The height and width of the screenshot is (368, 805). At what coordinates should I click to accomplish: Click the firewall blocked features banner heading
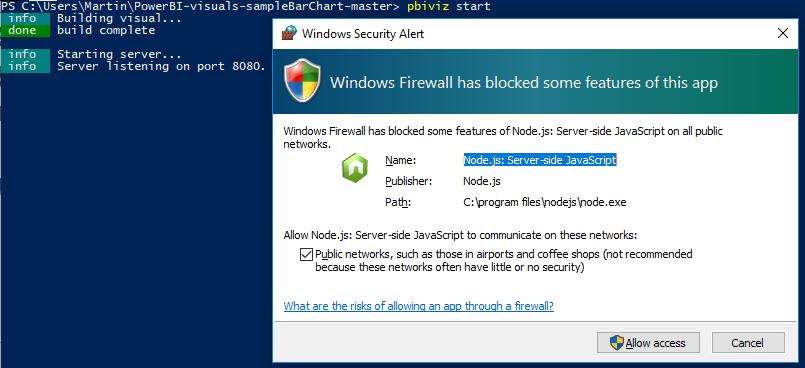[524, 83]
